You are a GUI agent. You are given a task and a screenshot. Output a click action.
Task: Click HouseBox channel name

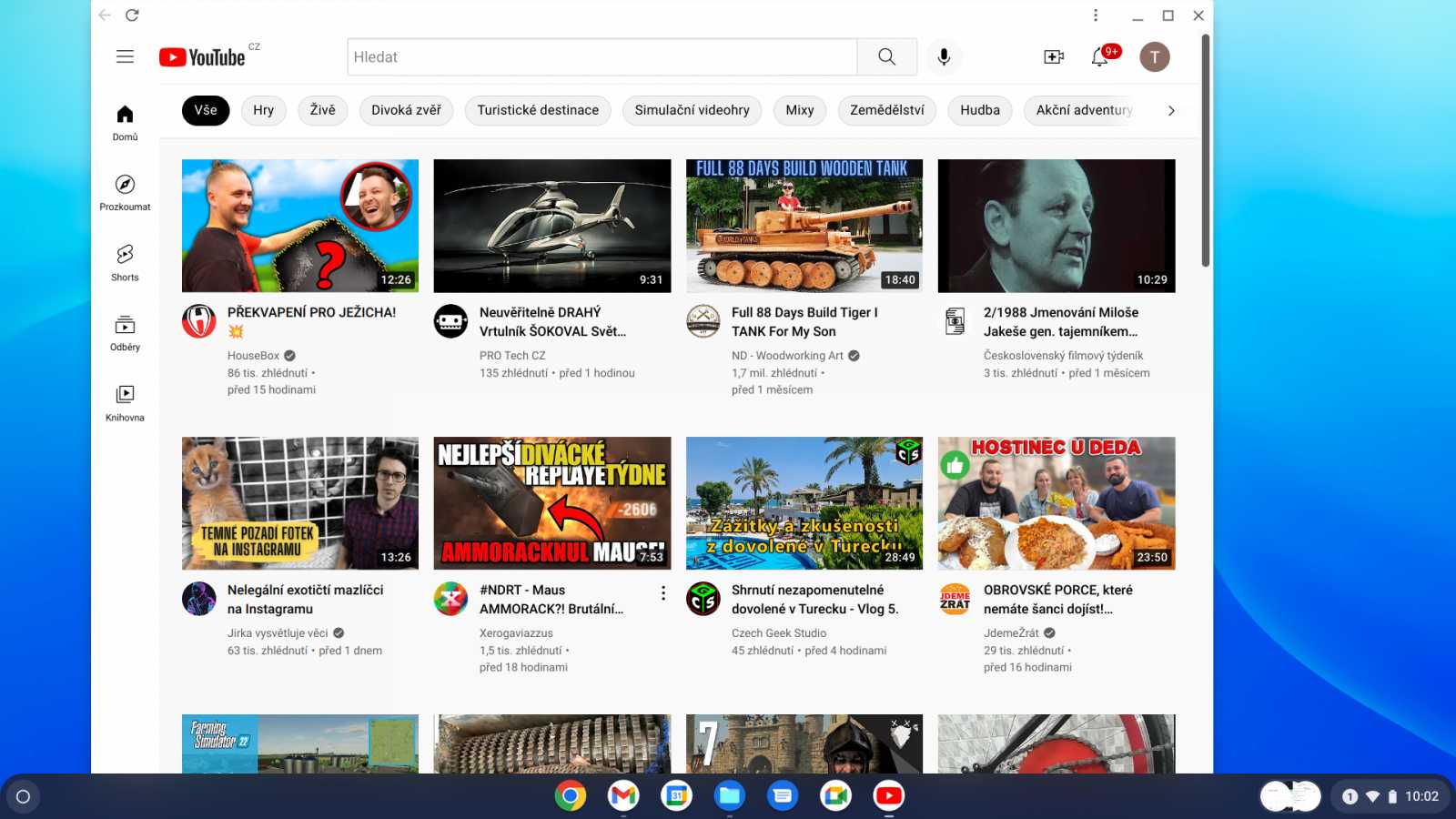click(x=253, y=356)
